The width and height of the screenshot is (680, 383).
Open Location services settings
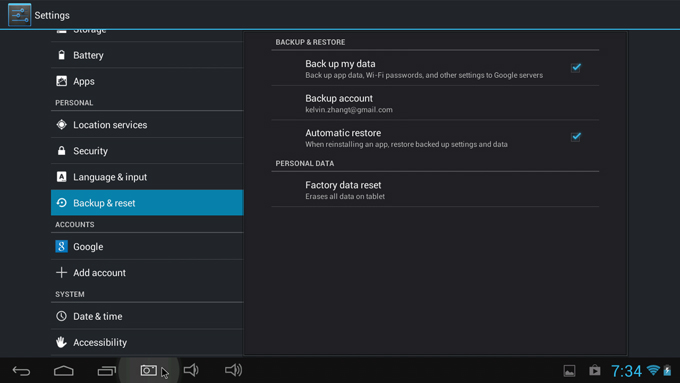[147, 124]
